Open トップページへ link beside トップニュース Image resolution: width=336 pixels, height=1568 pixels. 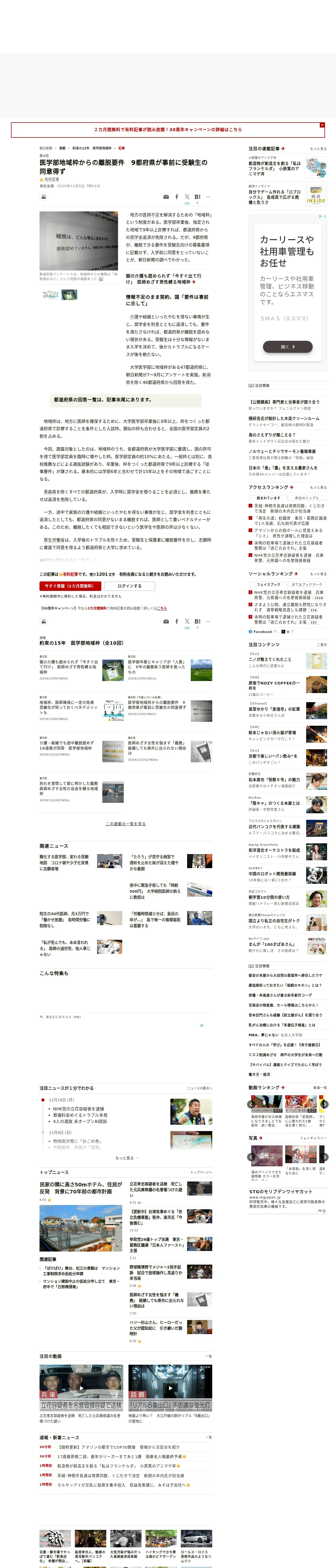tap(201, 1172)
